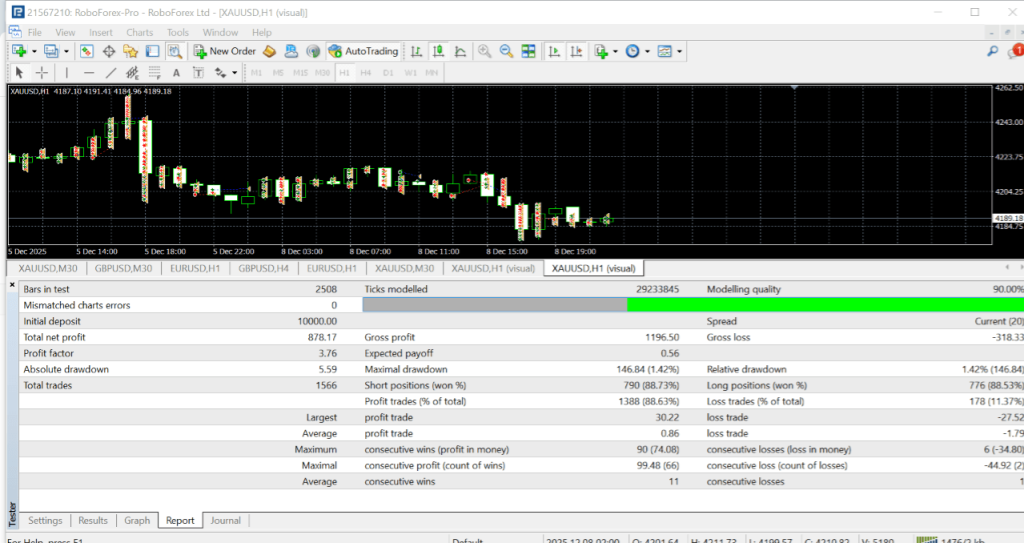Click the Indicators add icon
This screenshot has height=543, width=1024.
pos(601,51)
